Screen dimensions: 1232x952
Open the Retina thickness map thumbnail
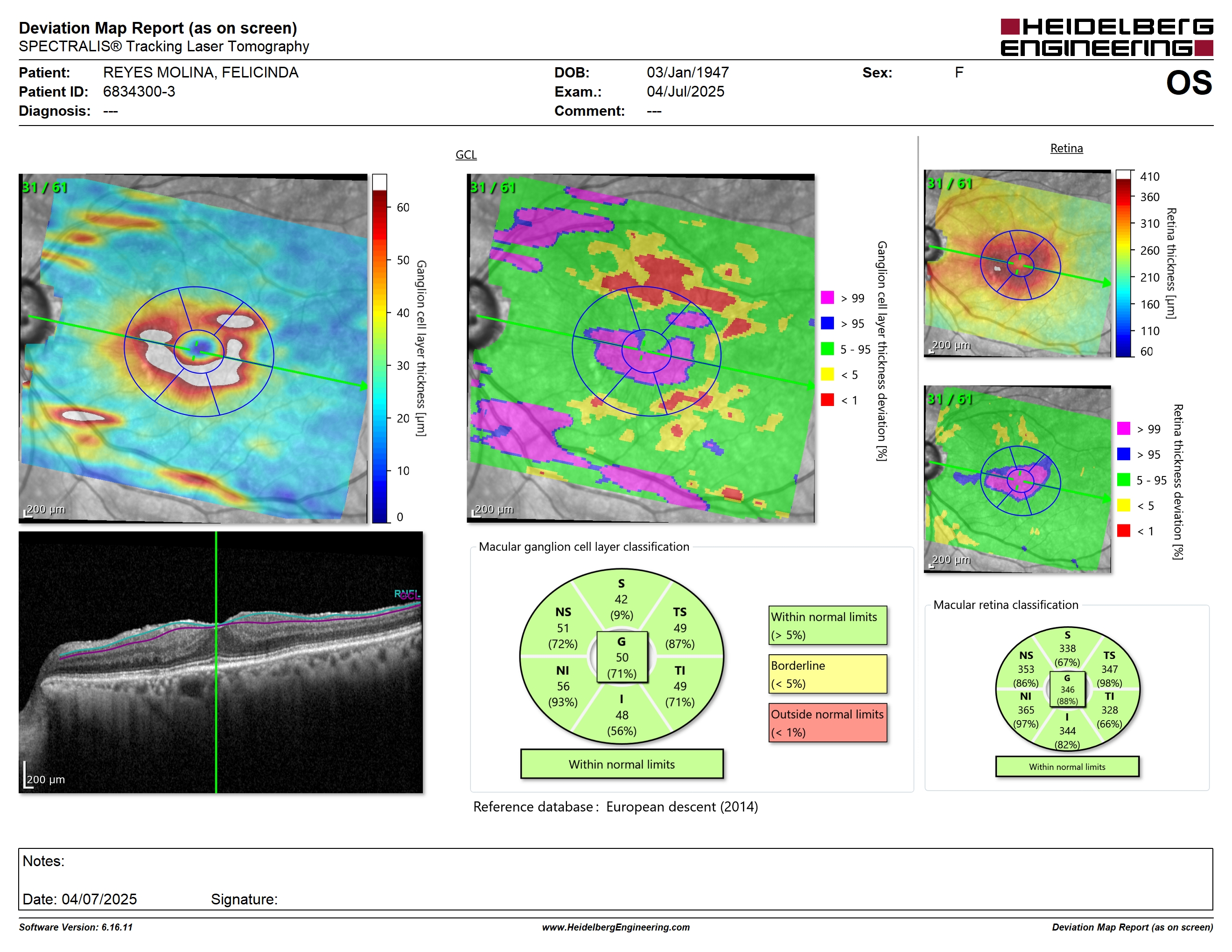pyautogui.click(x=1017, y=263)
